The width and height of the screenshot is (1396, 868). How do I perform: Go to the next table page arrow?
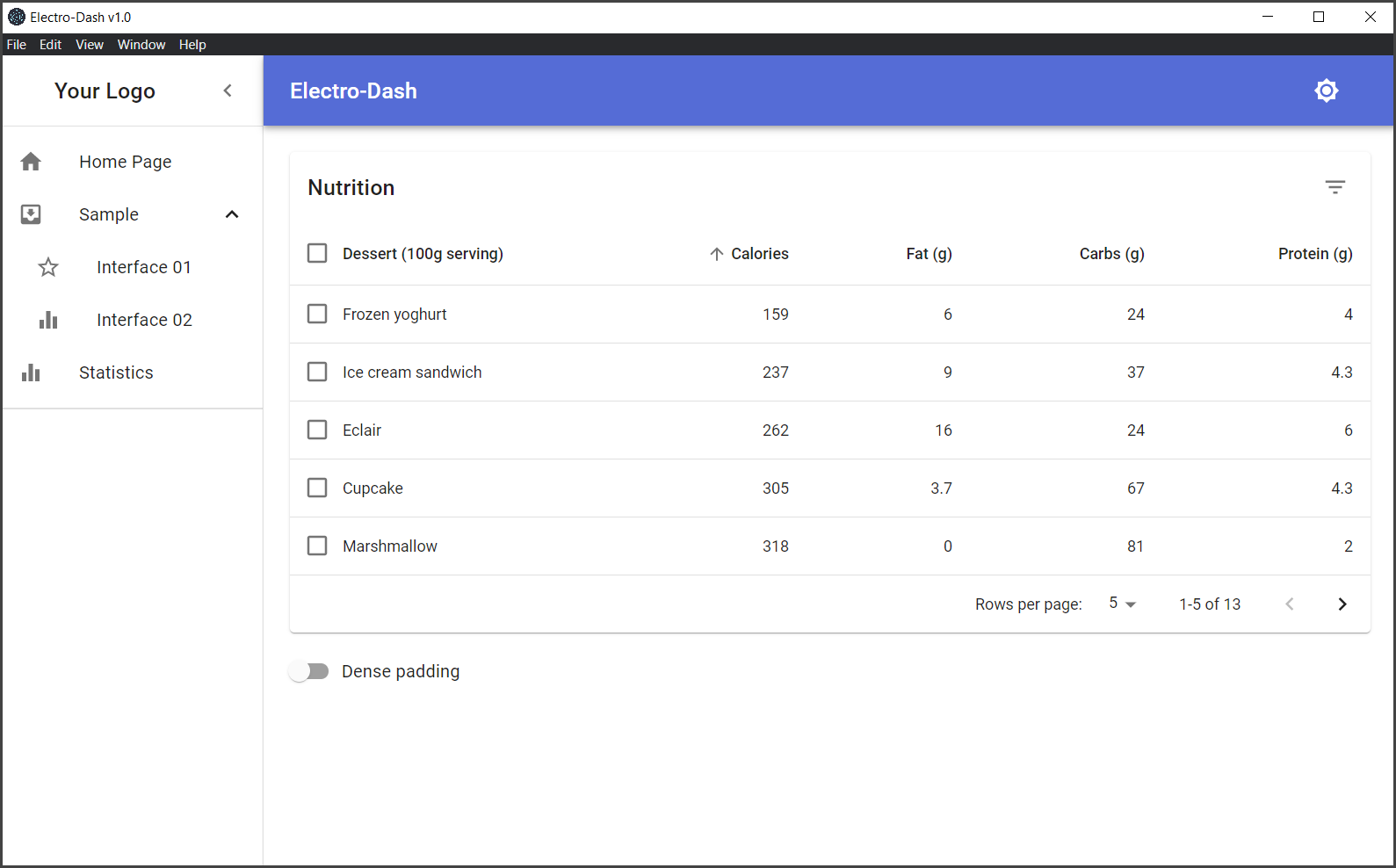tap(1342, 604)
